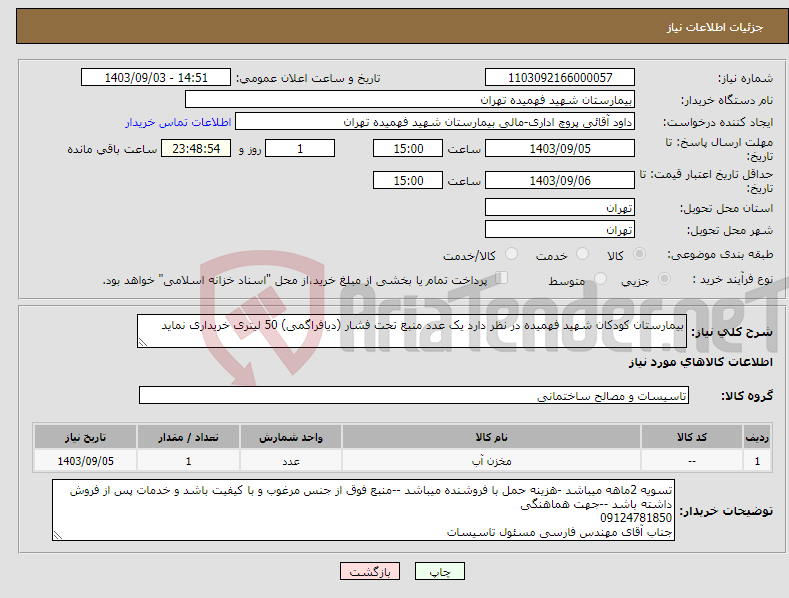
Task: Click delivery city field تهران
Action: click(560, 230)
